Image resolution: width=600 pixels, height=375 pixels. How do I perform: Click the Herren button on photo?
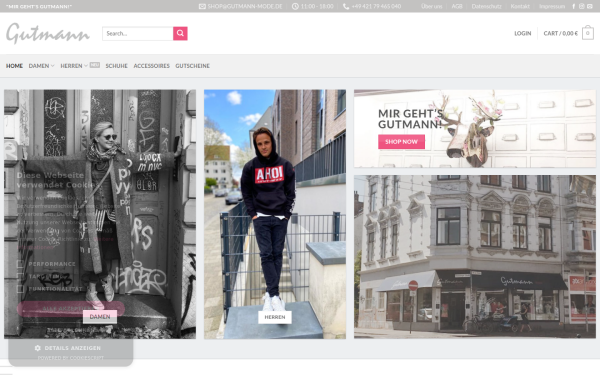click(x=275, y=317)
